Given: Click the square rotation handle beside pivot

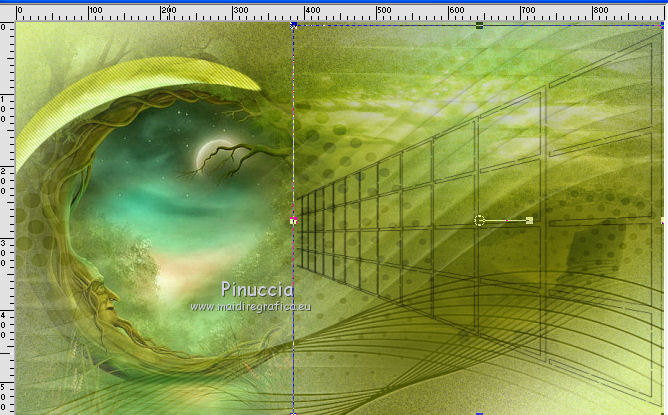Looking at the screenshot, I should point(530,220).
